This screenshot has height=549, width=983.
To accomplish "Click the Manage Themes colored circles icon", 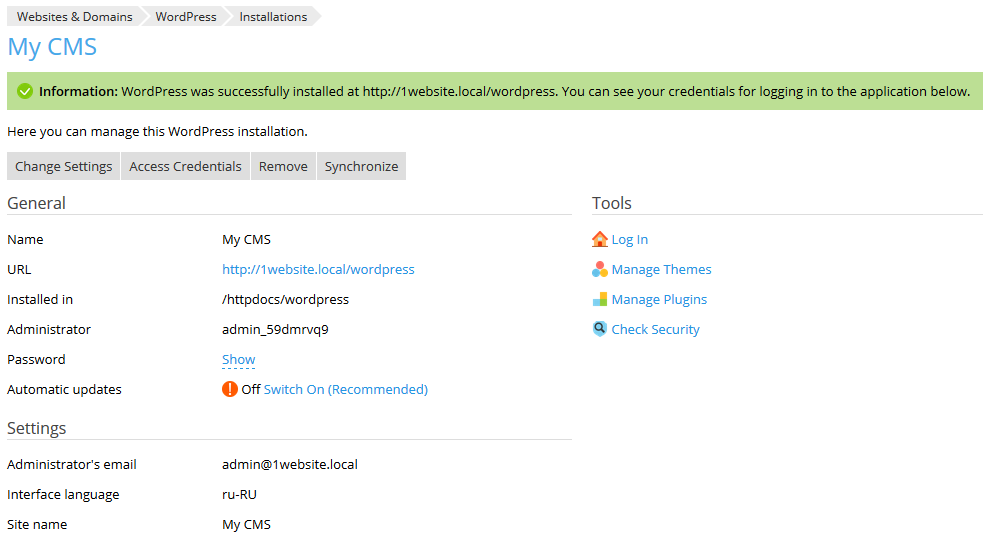I will coord(599,269).
